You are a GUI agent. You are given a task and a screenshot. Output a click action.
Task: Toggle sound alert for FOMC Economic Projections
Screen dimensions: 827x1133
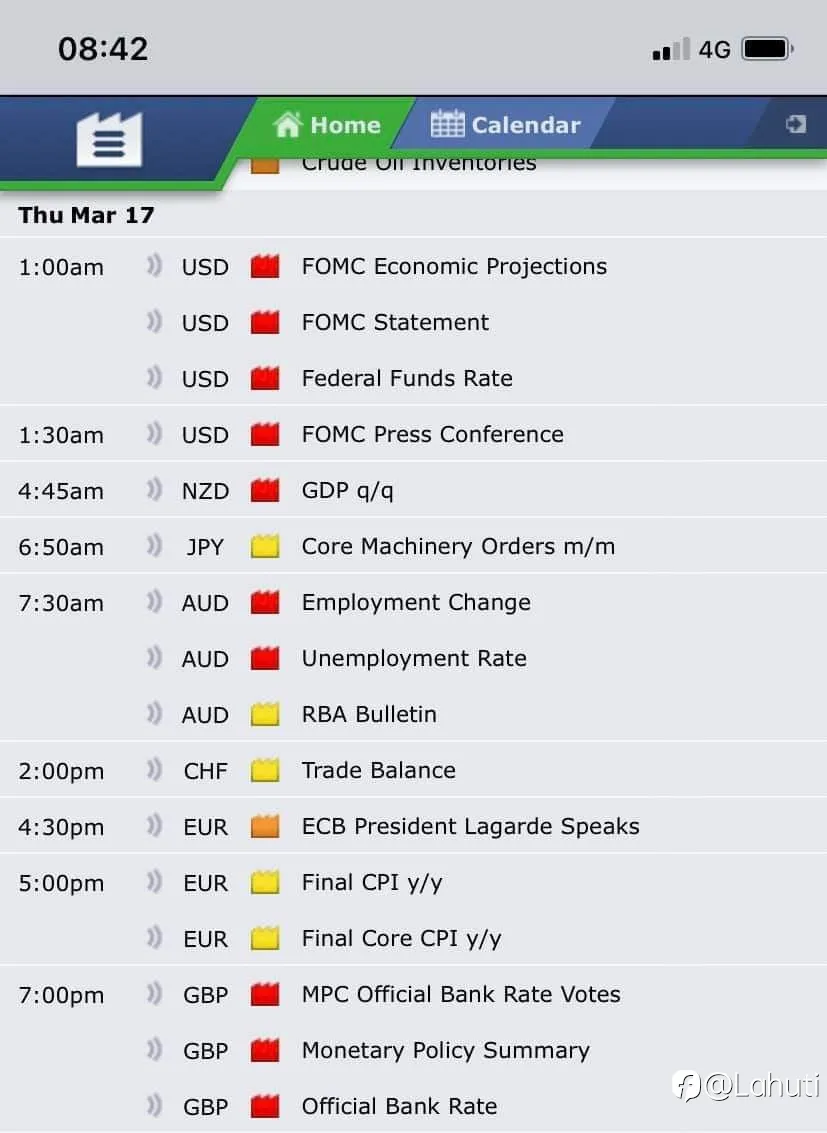click(x=154, y=265)
